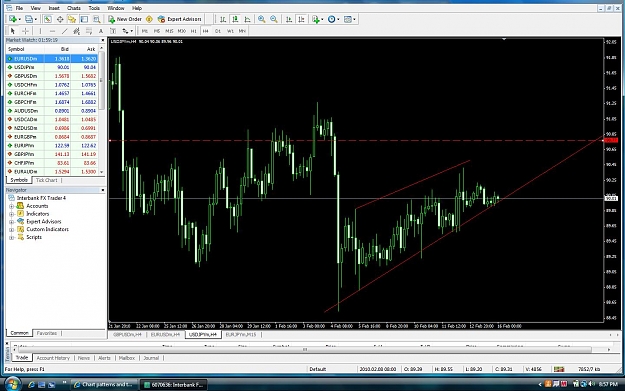625x391 pixels.
Task: Click the New Order button
Action: 125,19
